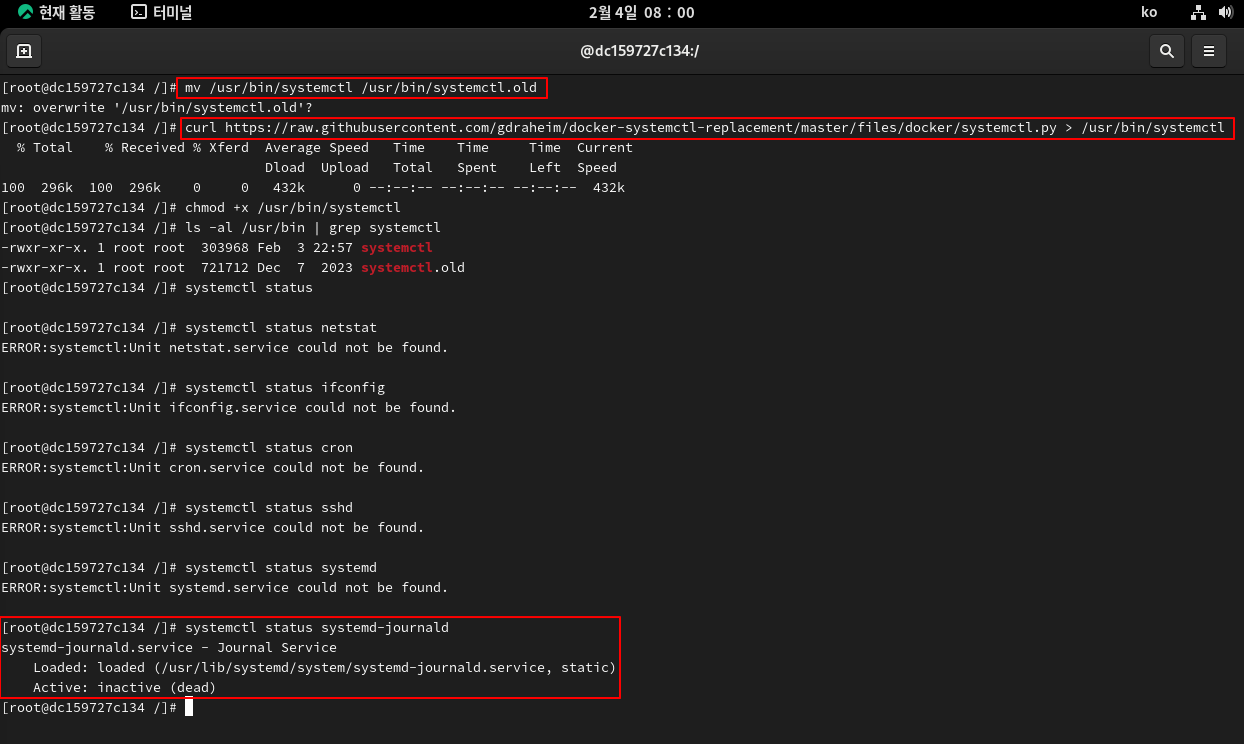Click the volume speaker icon in top bar
The height and width of the screenshot is (744, 1244).
1225,12
